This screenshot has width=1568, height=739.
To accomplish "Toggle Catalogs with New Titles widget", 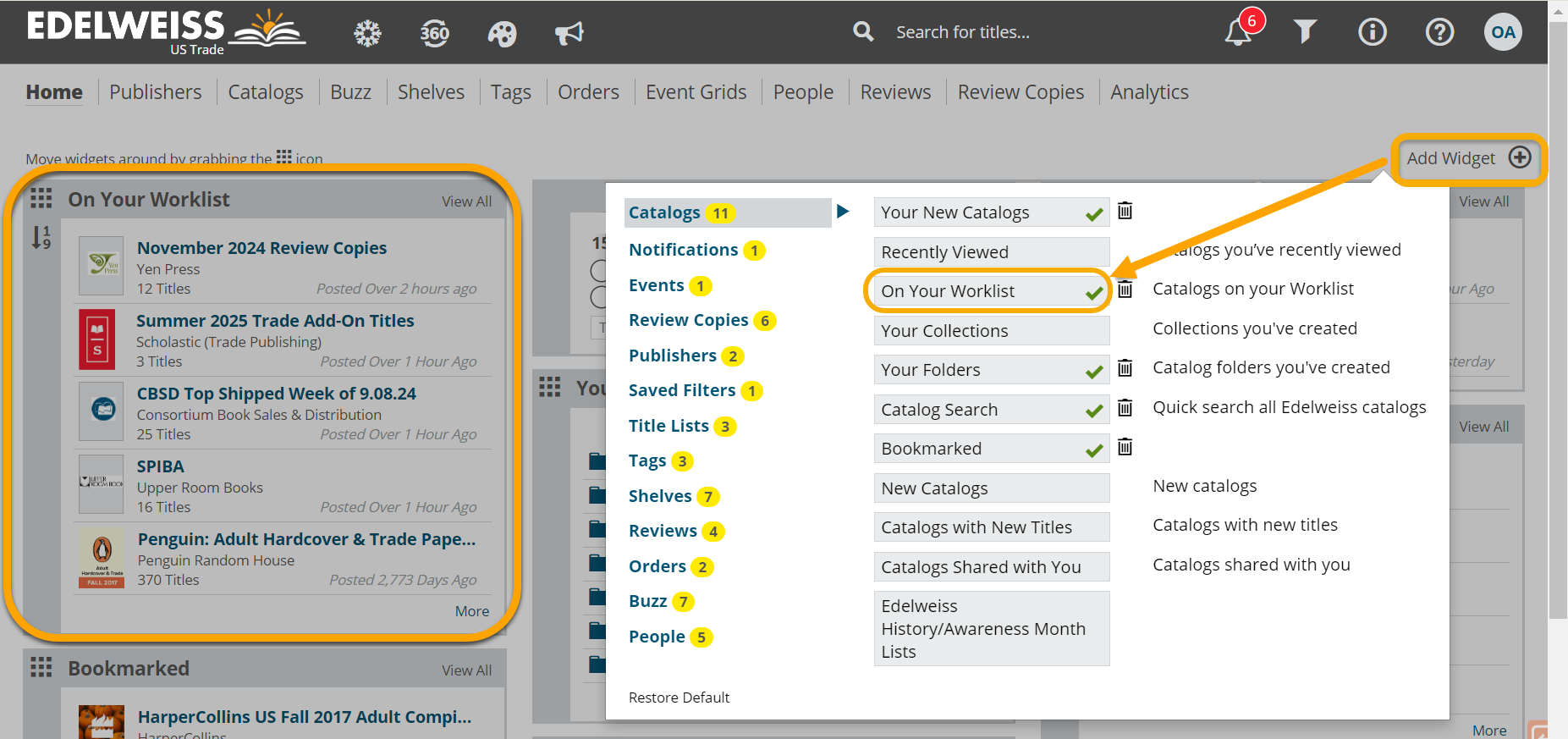I will (991, 527).
